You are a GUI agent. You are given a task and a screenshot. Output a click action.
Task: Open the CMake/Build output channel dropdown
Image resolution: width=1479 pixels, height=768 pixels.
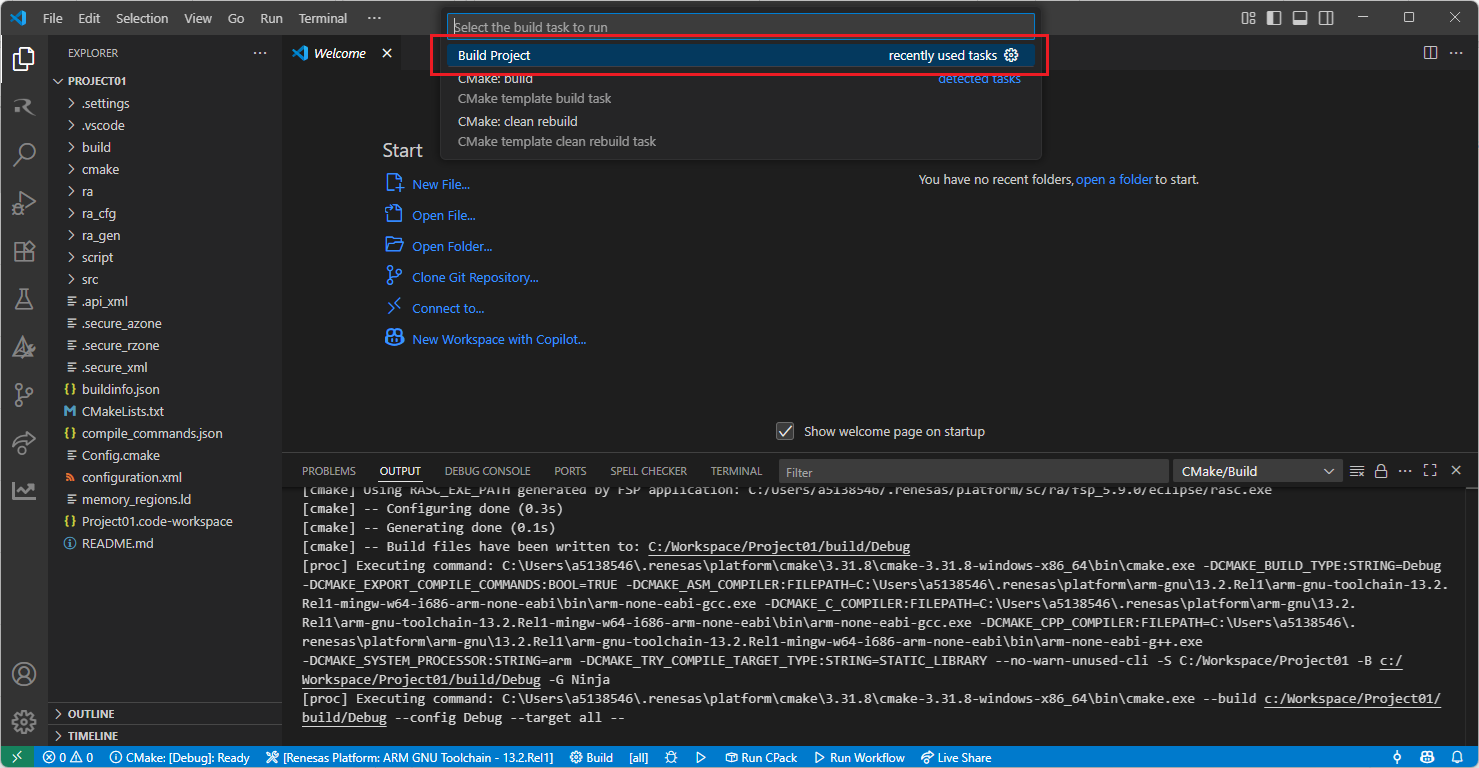click(1257, 471)
